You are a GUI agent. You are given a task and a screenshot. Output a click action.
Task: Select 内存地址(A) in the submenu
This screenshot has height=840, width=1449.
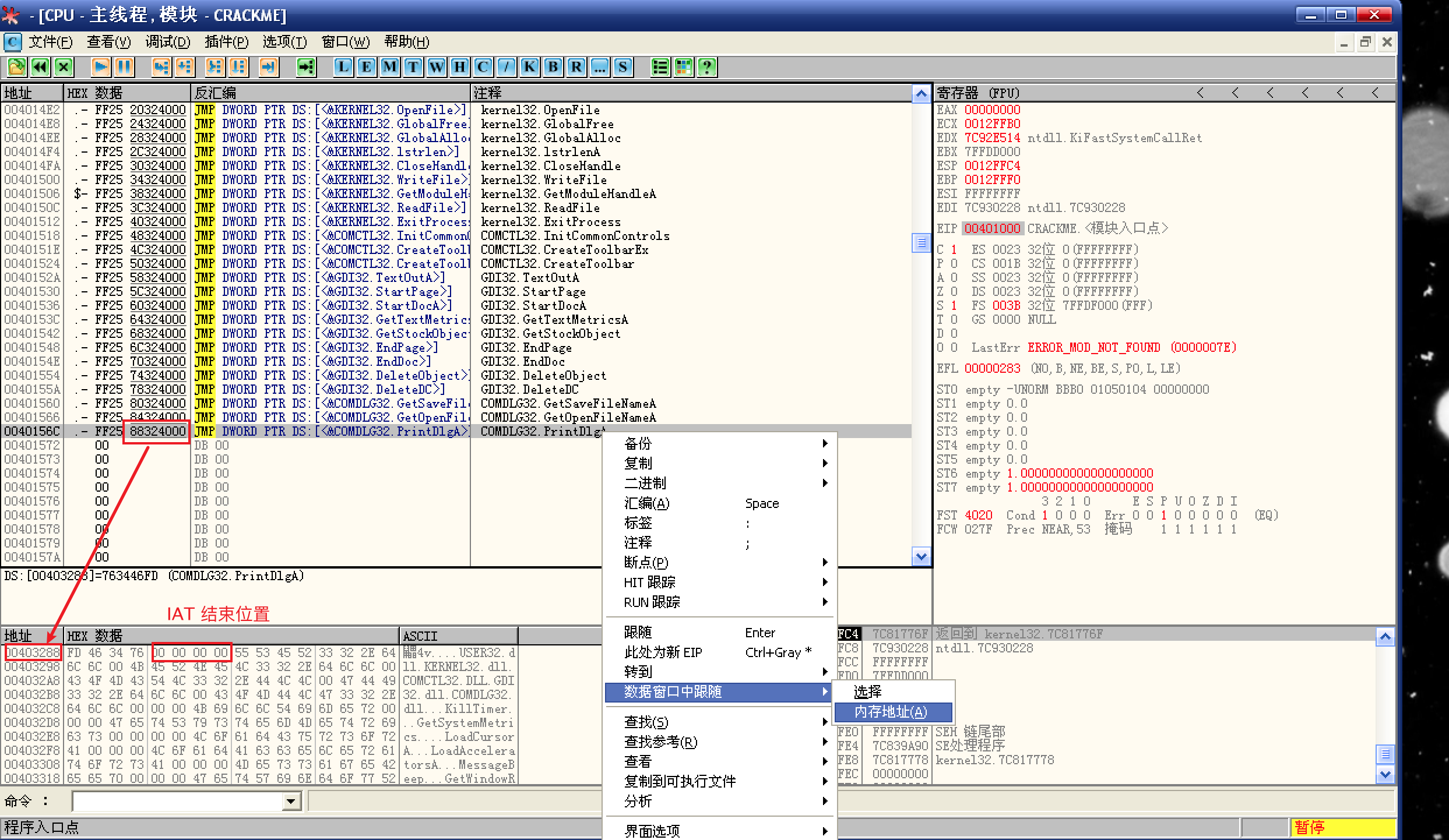891,712
